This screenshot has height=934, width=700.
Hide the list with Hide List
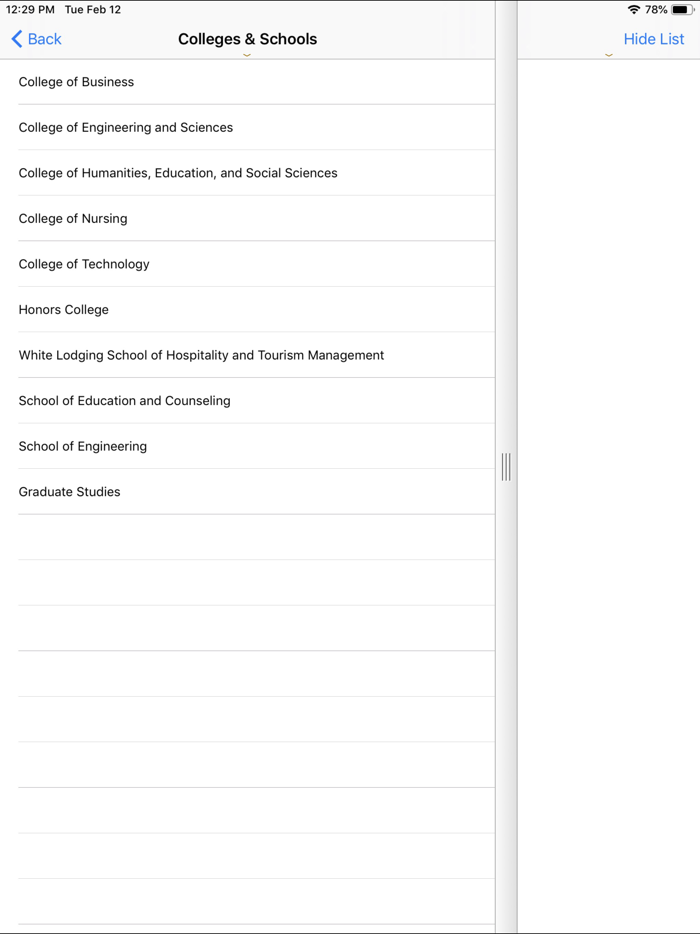pos(653,39)
